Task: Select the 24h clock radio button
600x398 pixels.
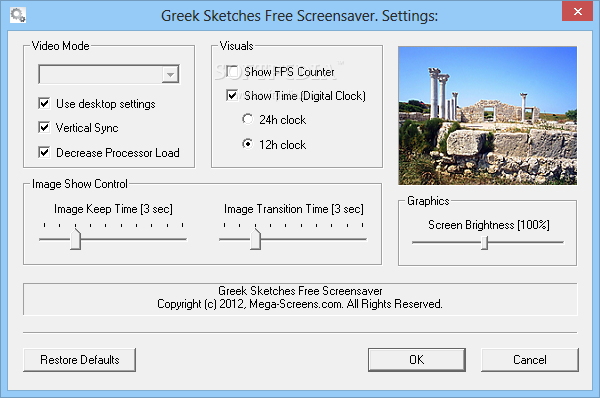Action: (x=248, y=119)
